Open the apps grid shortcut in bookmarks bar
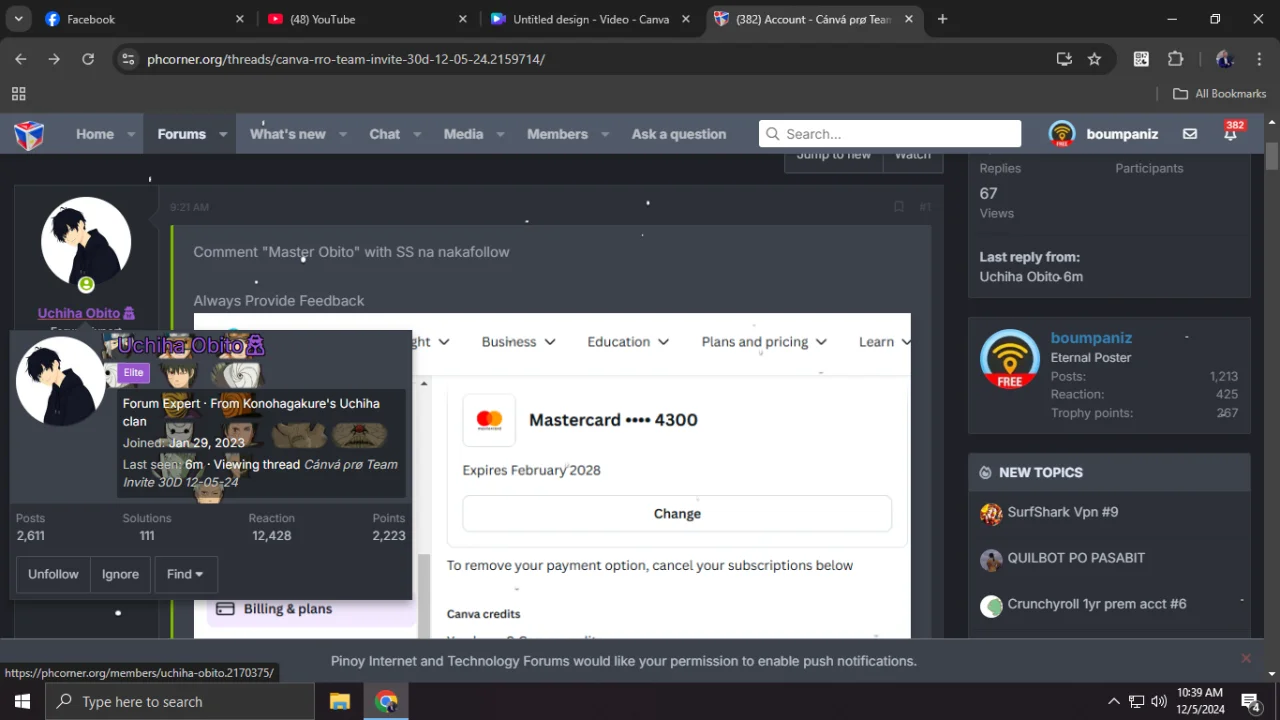The width and height of the screenshot is (1280, 720). pyautogui.click(x=18, y=94)
